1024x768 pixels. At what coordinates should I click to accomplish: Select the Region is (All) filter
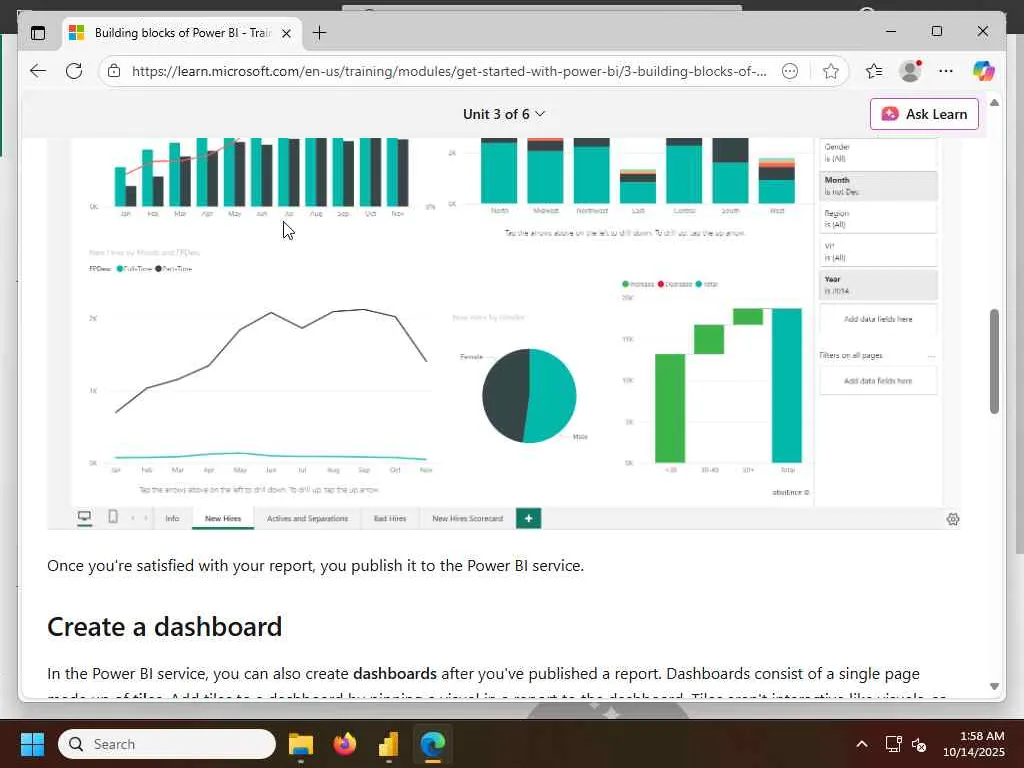(x=878, y=219)
